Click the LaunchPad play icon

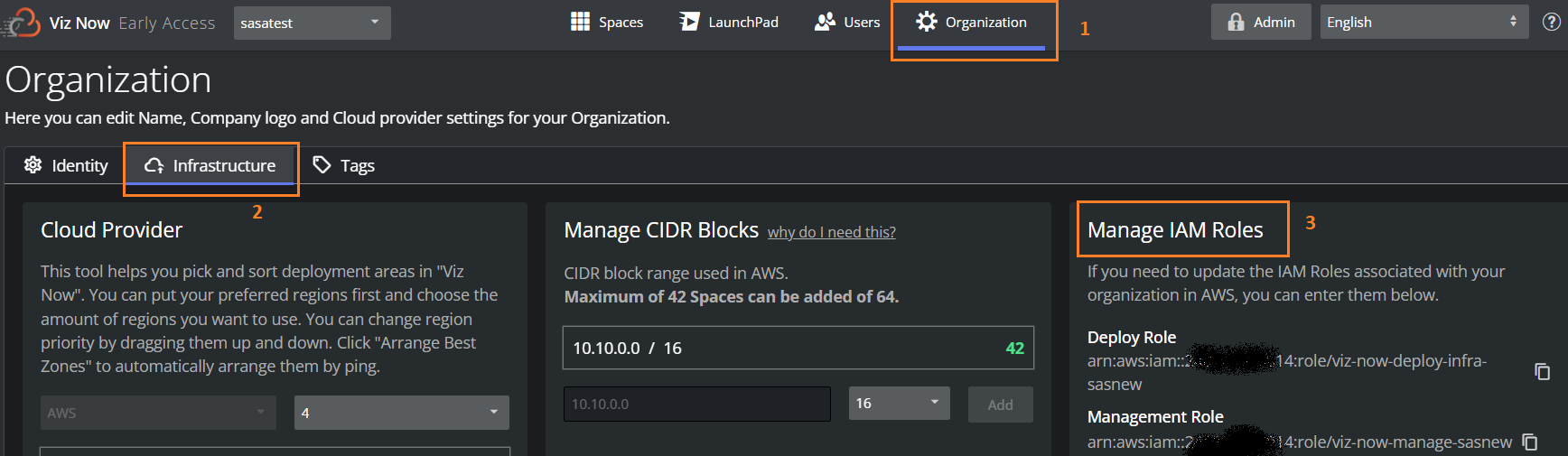(689, 22)
